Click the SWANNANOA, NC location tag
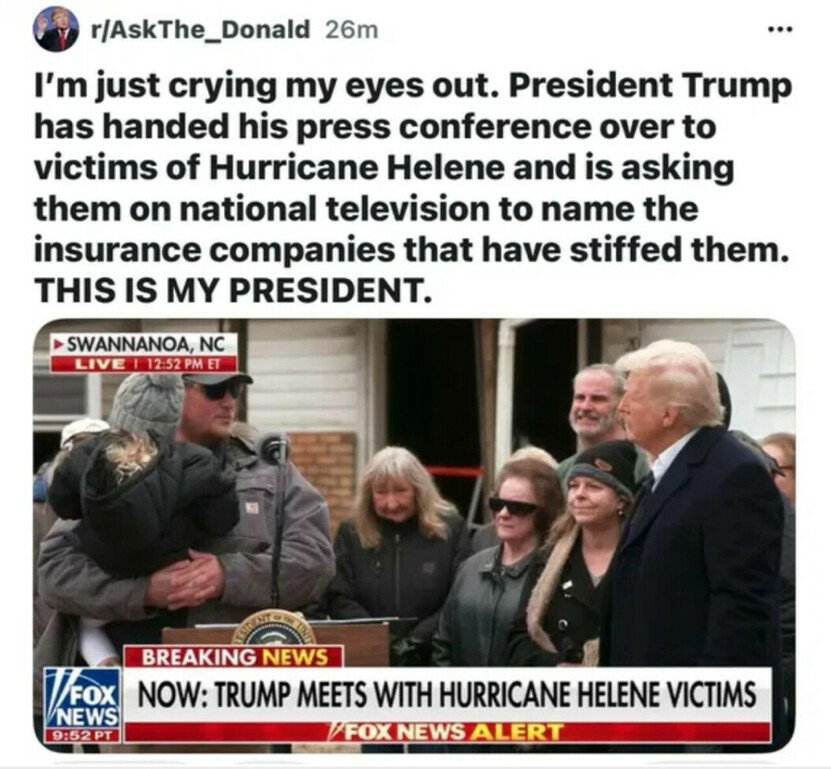The width and height of the screenshot is (831, 769). click(x=141, y=345)
